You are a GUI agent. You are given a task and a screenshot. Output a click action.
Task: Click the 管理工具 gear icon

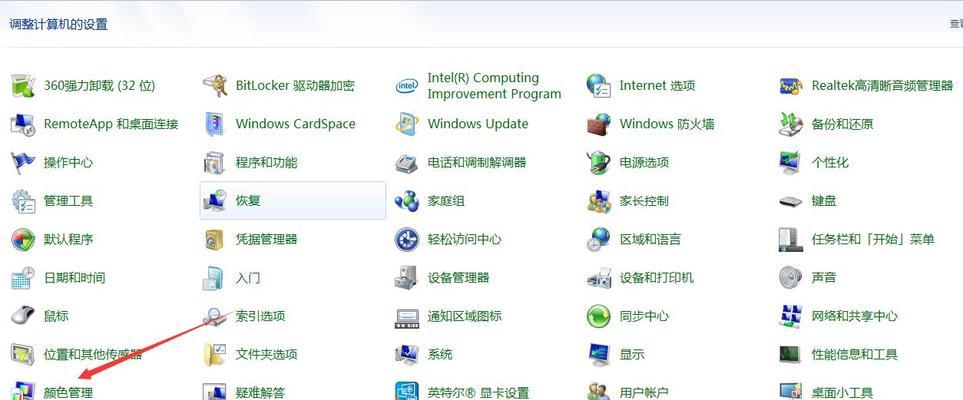coord(23,201)
